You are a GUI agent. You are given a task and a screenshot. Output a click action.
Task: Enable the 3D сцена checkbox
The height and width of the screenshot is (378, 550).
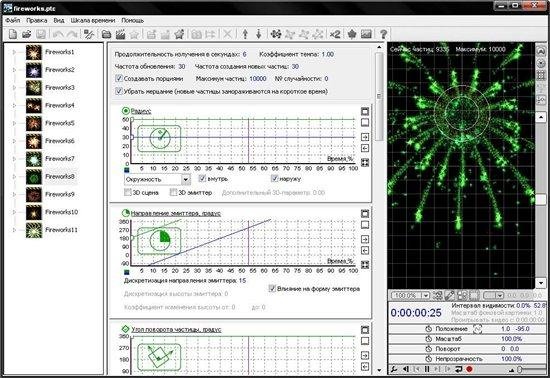pos(128,192)
